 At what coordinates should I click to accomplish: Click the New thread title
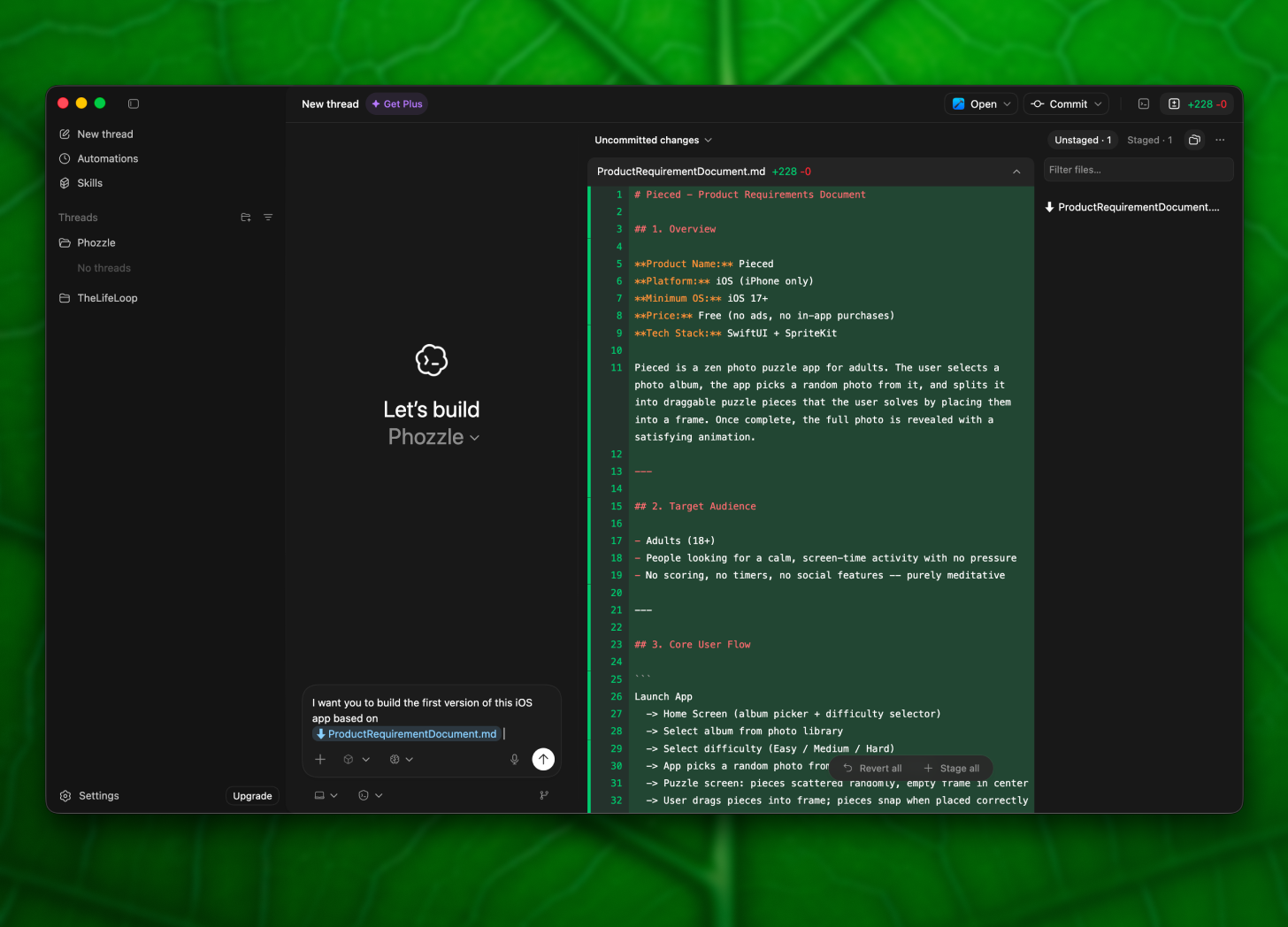tap(330, 104)
